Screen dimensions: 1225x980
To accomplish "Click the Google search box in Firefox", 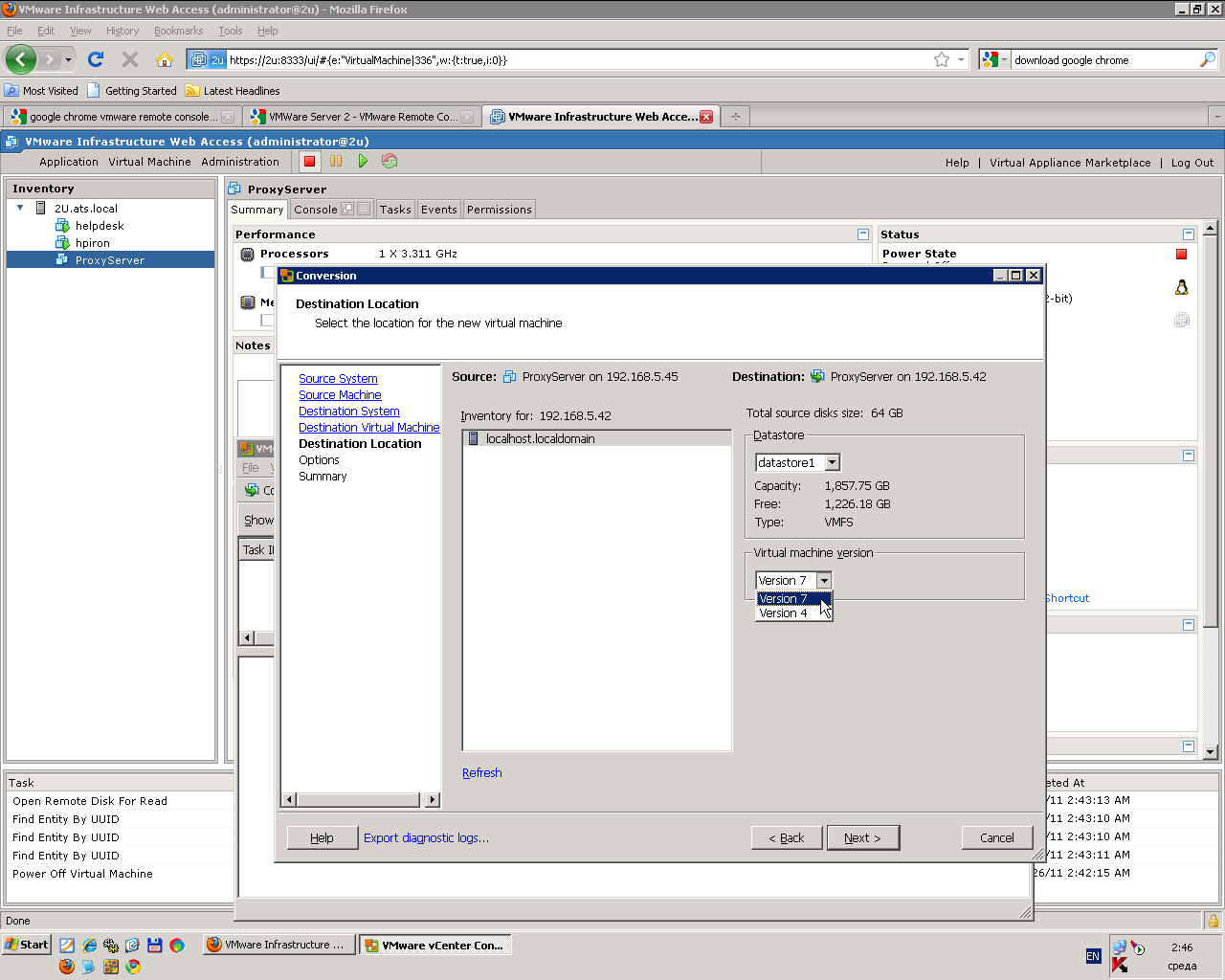I will tap(1104, 59).
